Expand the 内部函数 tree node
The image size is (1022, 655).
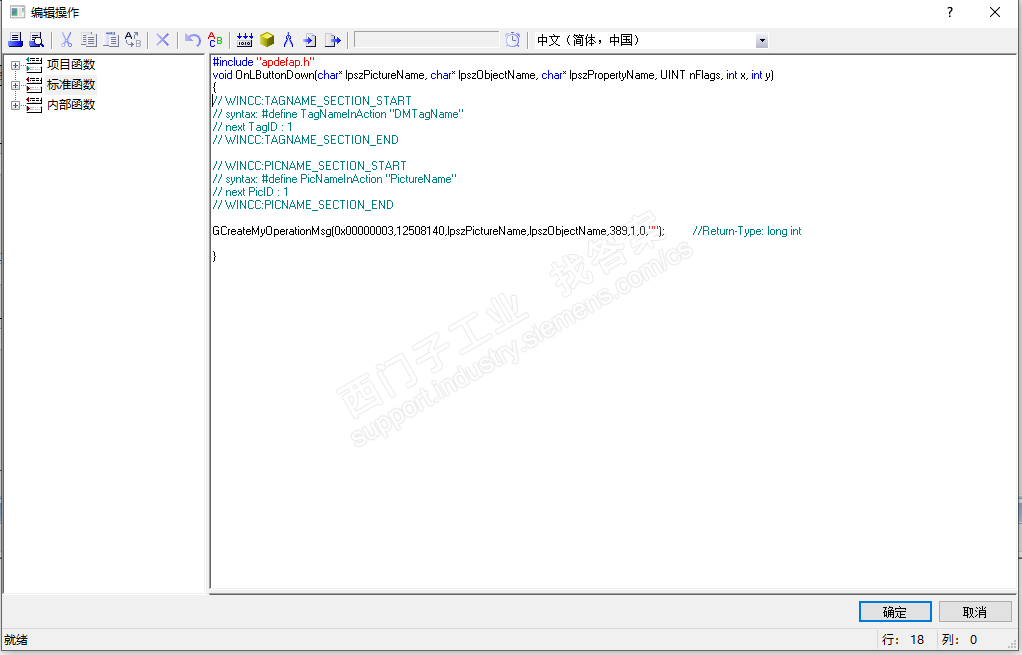(x=16, y=106)
